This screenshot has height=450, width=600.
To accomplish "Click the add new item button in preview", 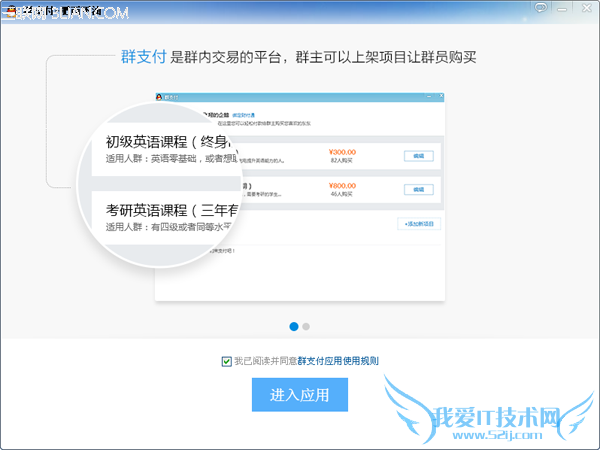I will [419, 224].
